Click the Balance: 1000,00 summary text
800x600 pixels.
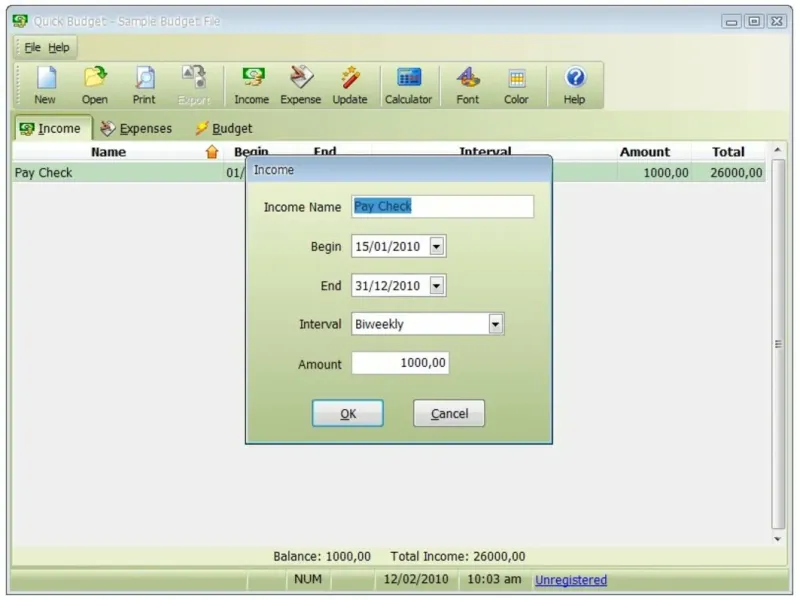(x=322, y=556)
